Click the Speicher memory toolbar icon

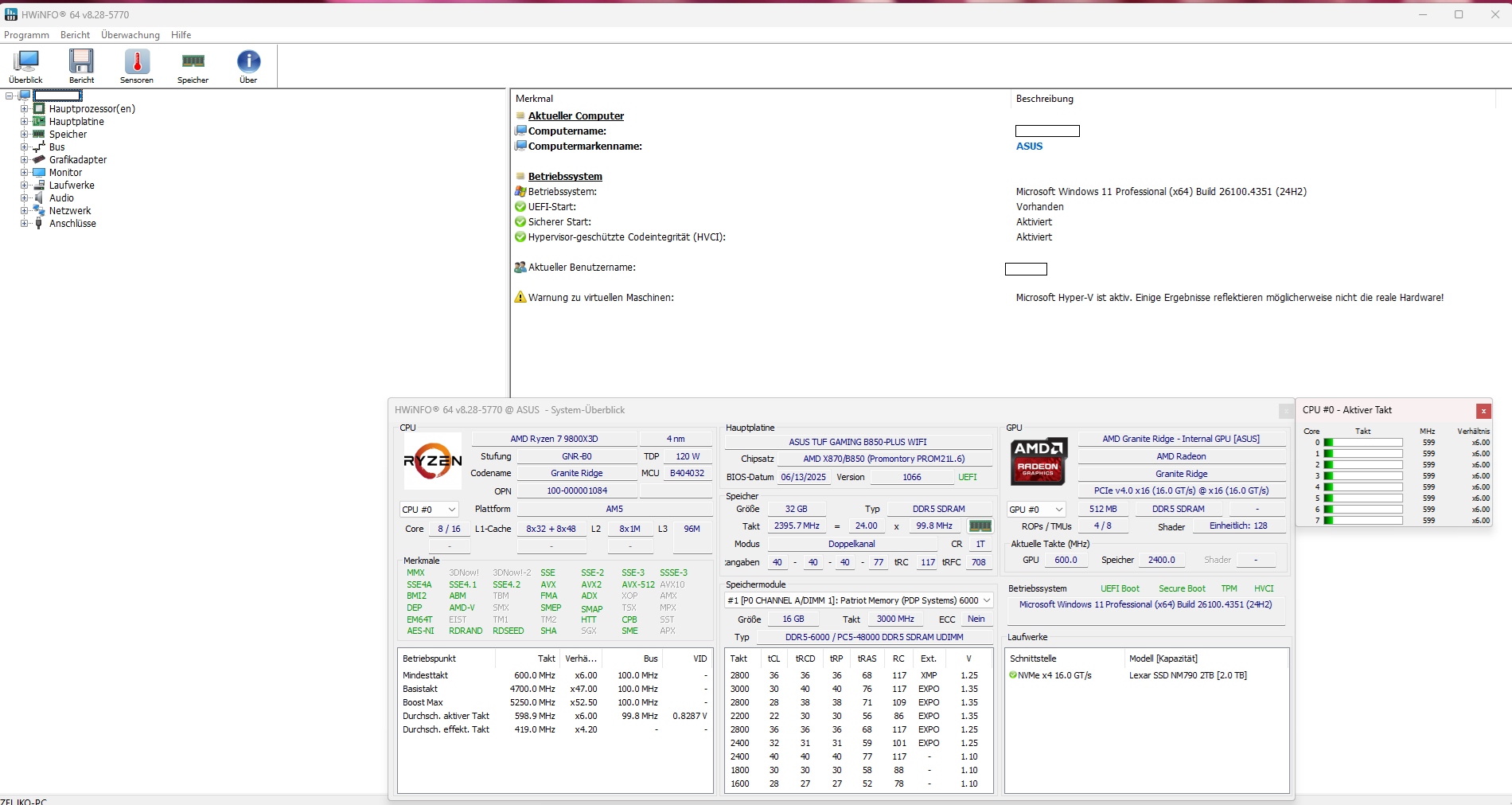tap(193, 66)
